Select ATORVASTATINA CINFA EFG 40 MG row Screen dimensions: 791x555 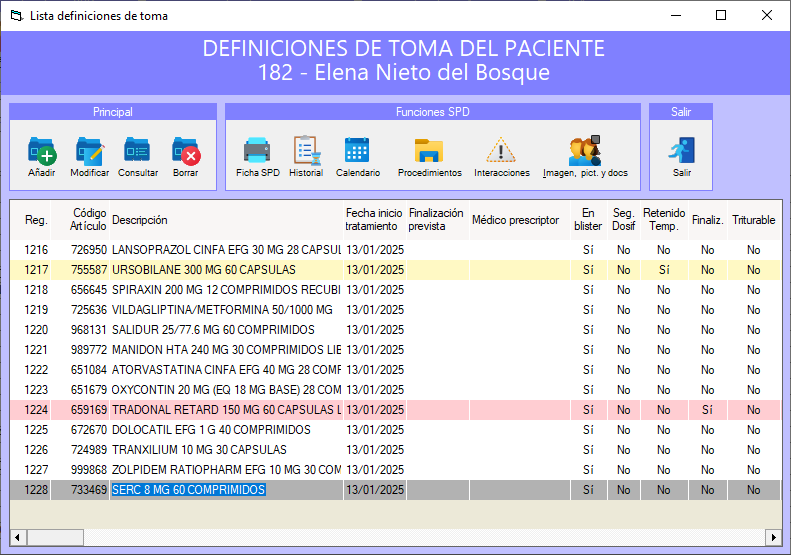tap(395, 370)
